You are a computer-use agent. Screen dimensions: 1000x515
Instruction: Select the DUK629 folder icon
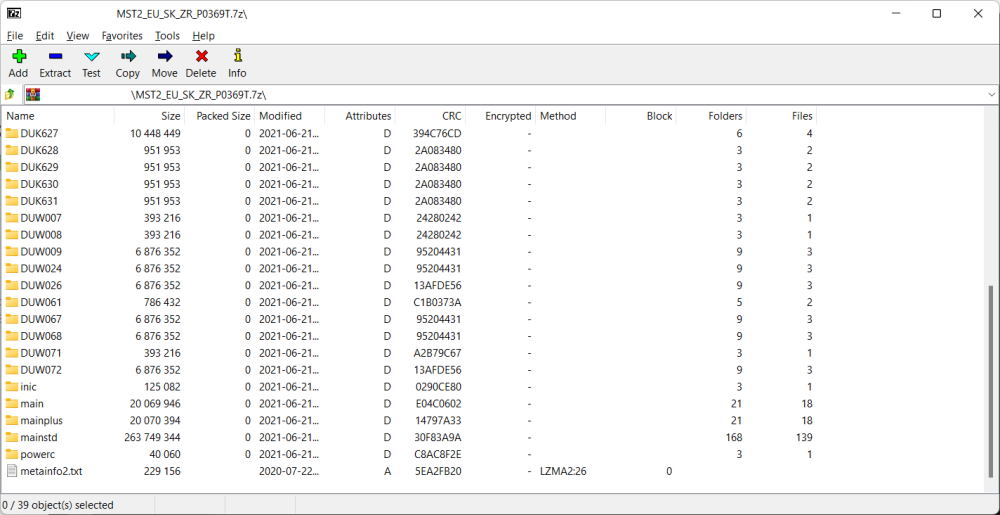(12, 167)
